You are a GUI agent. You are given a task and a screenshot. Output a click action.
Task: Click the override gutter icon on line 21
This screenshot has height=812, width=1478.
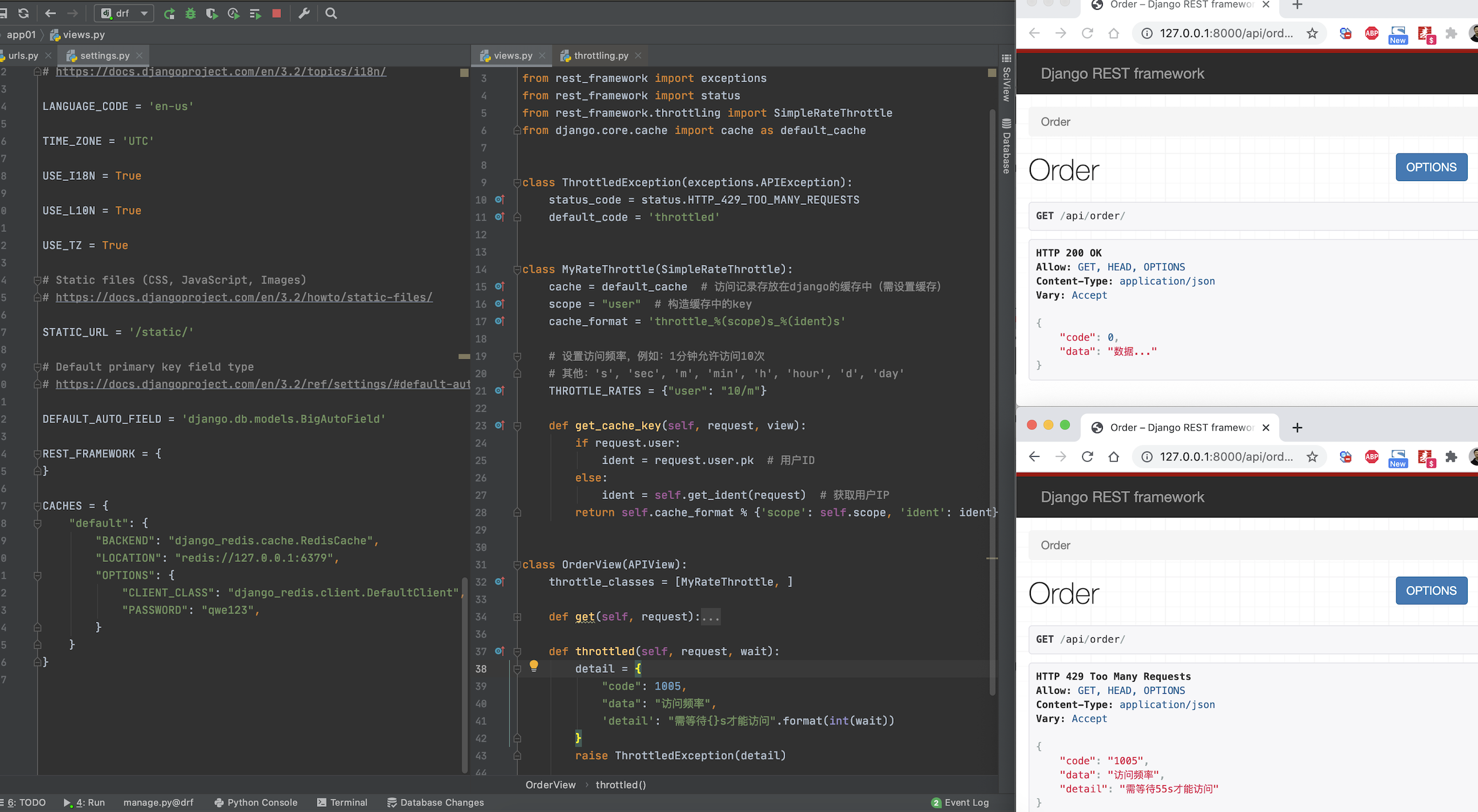click(499, 391)
